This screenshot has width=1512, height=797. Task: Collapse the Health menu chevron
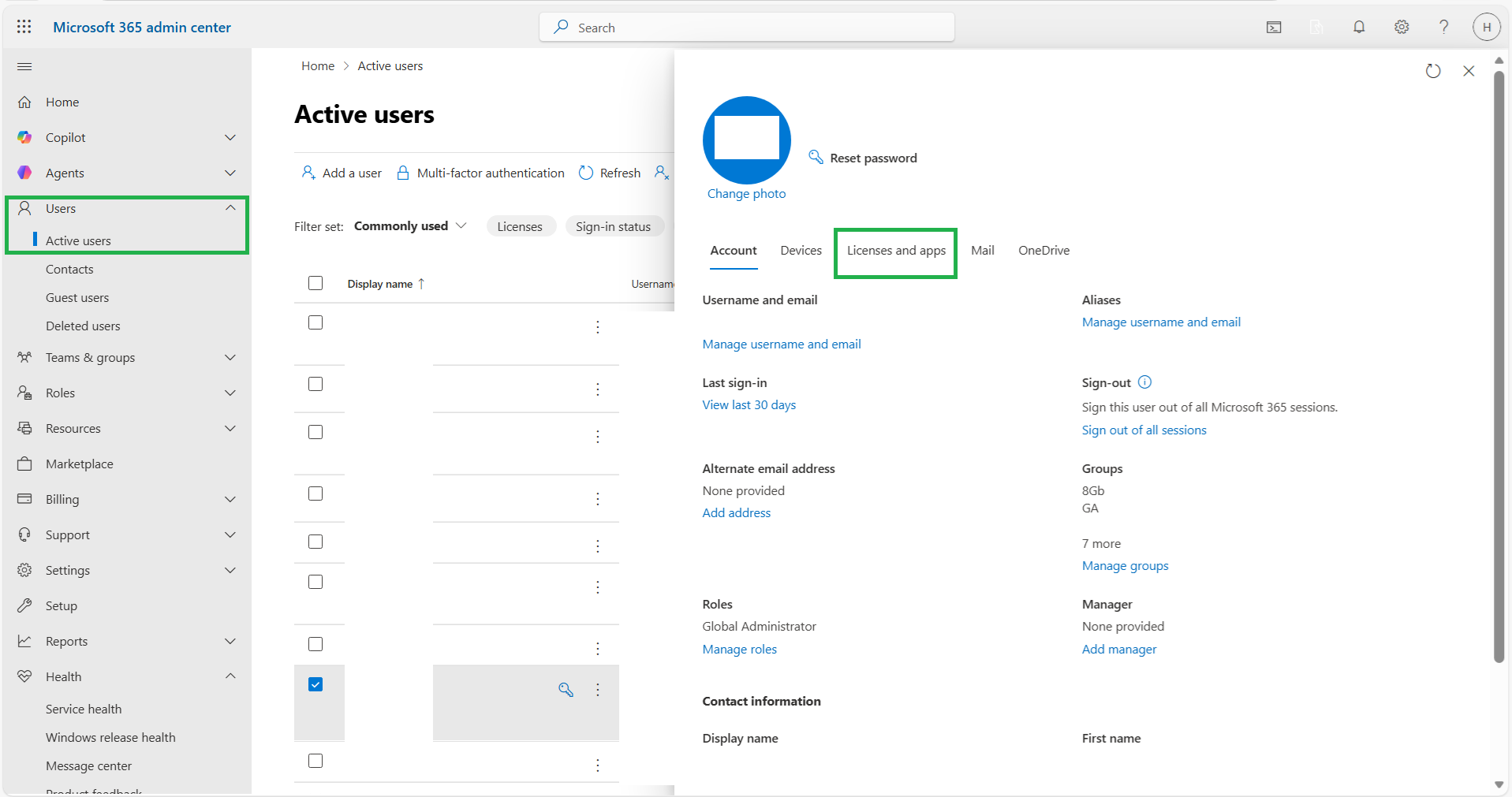[230, 676]
